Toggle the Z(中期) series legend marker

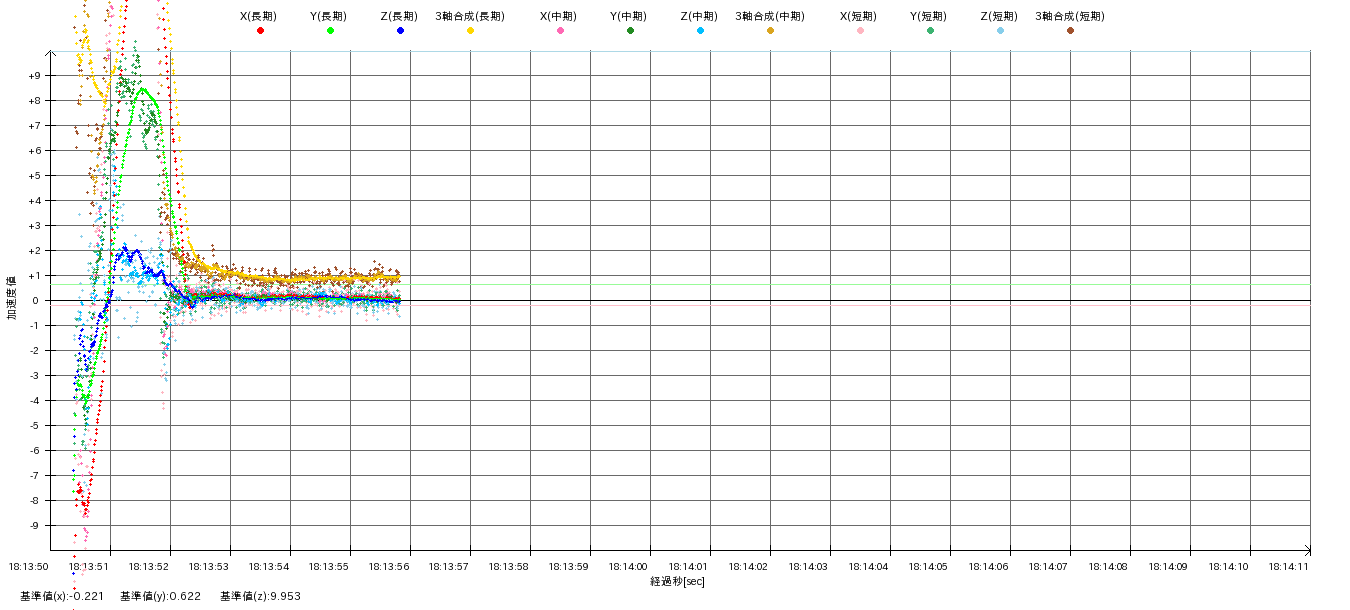pos(700,31)
